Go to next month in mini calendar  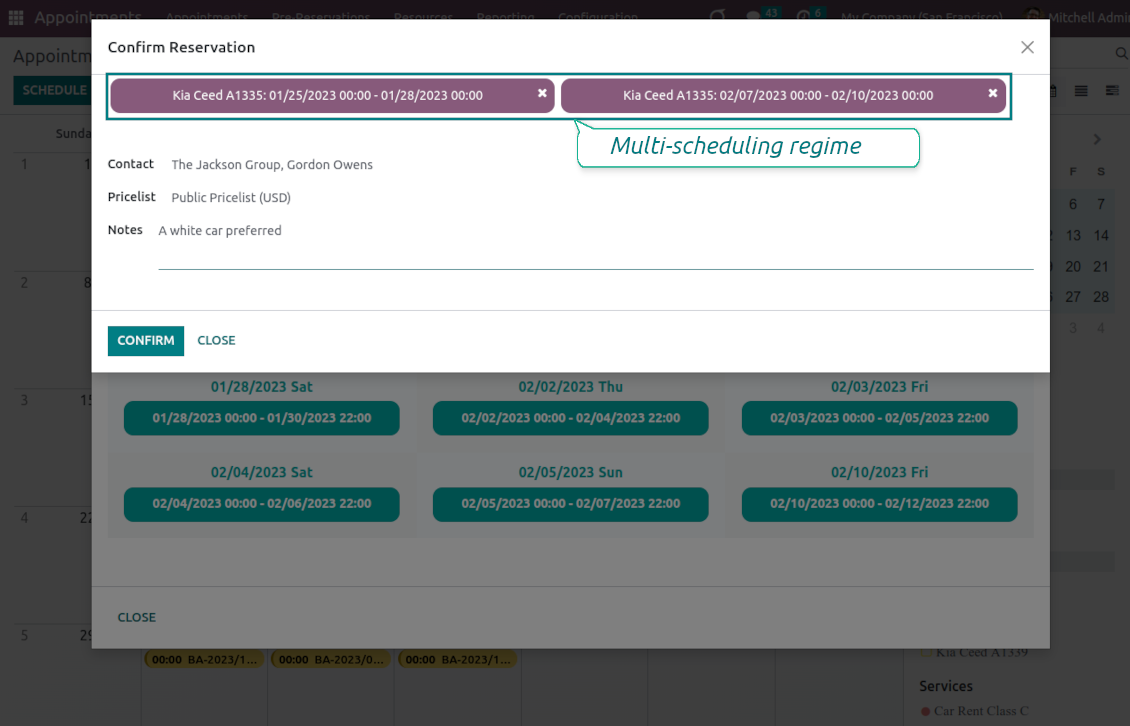click(1097, 140)
